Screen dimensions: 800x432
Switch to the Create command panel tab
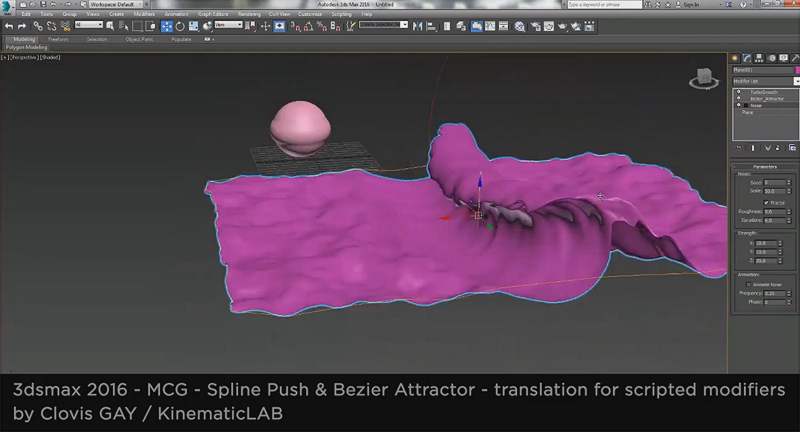(x=735, y=58)
